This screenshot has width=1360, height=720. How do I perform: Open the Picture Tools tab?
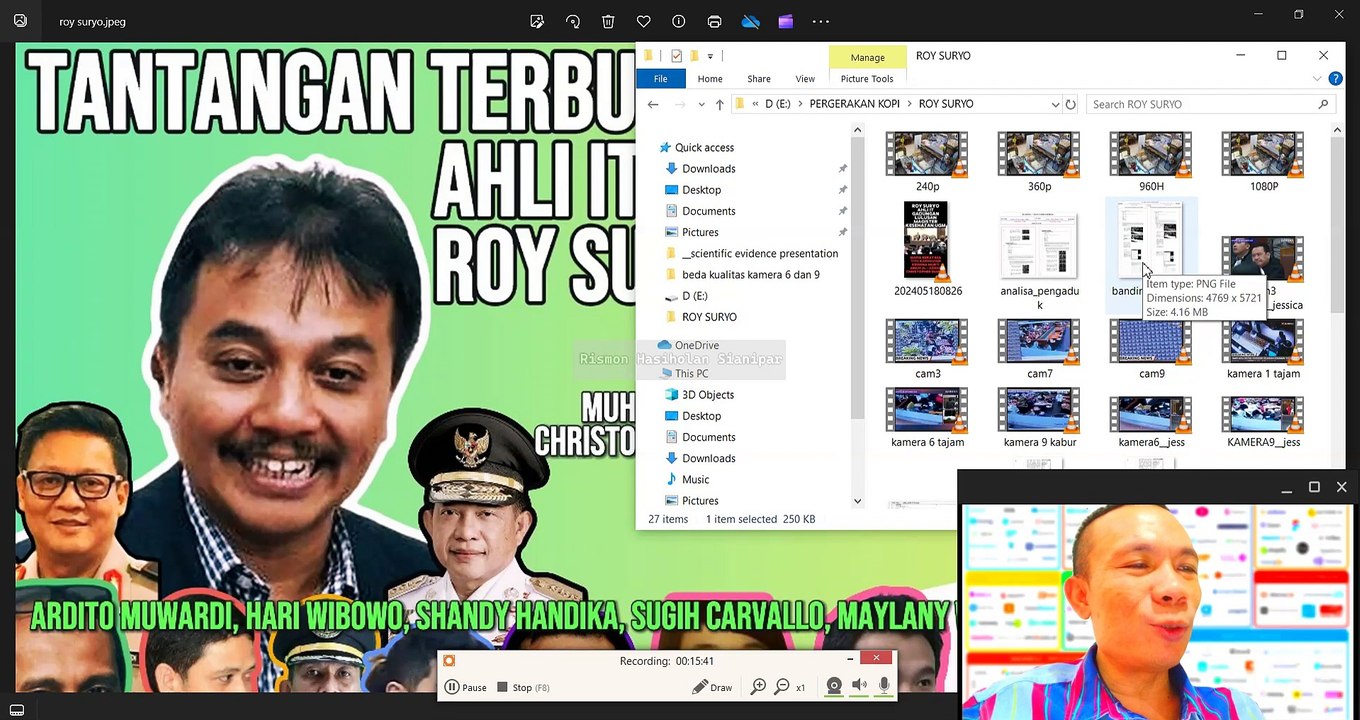click(867, 79)
